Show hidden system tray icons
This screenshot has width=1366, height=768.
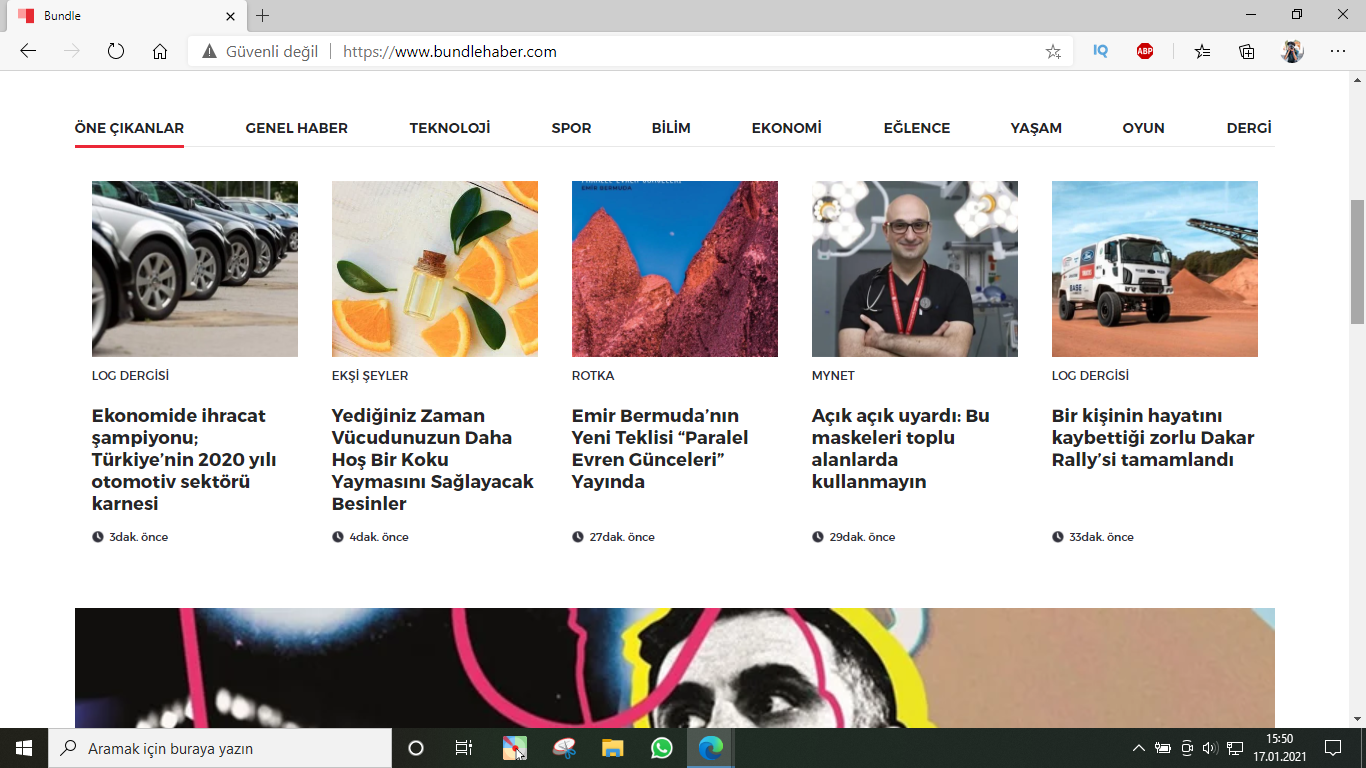click(x=1138, y=748)
